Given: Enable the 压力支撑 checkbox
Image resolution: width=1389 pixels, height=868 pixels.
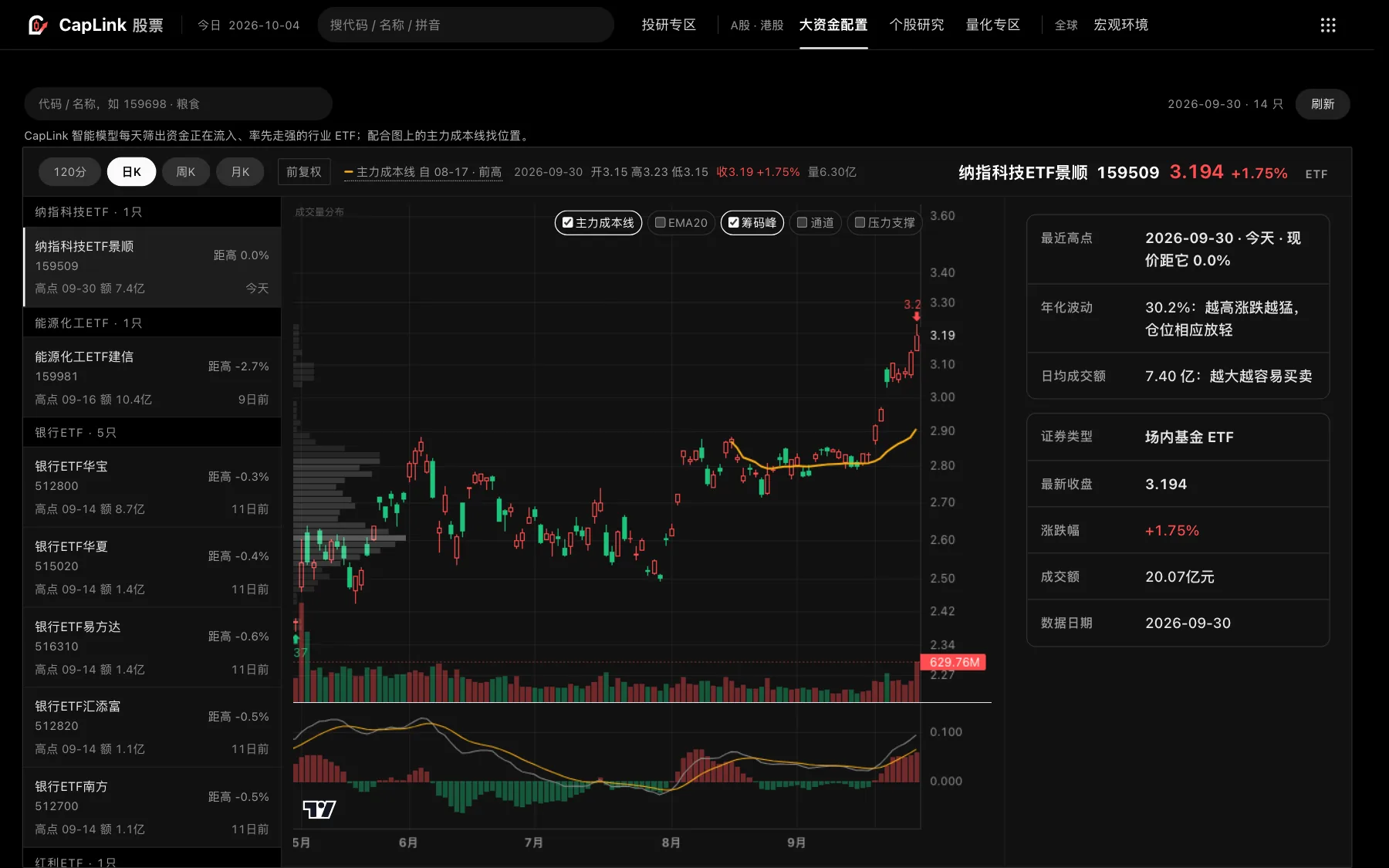Looking at the screenshot, I should (884, 223).
